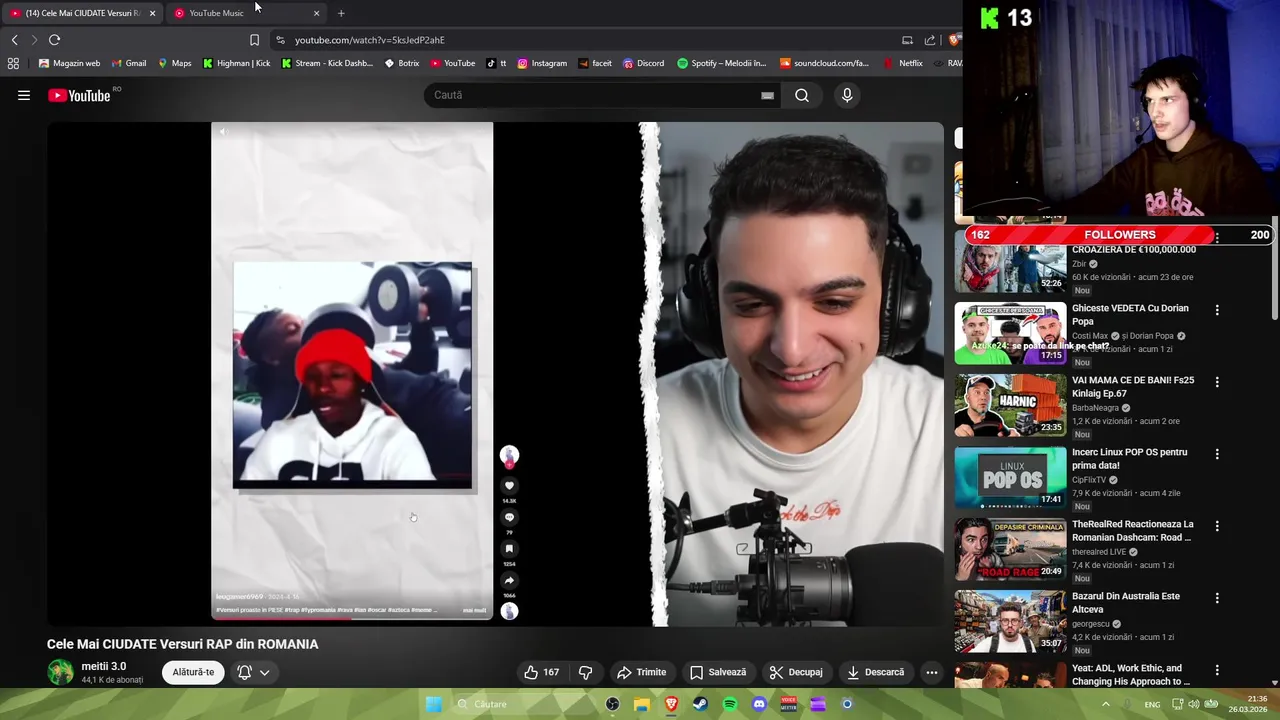Open Incerc Linux POP OS video title
This screenshot has height=720, width=1280.
pos(1130,459)
